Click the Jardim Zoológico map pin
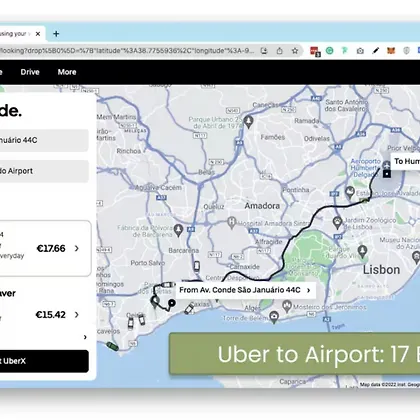Screen dimensions: 420x420 [337, 223]
